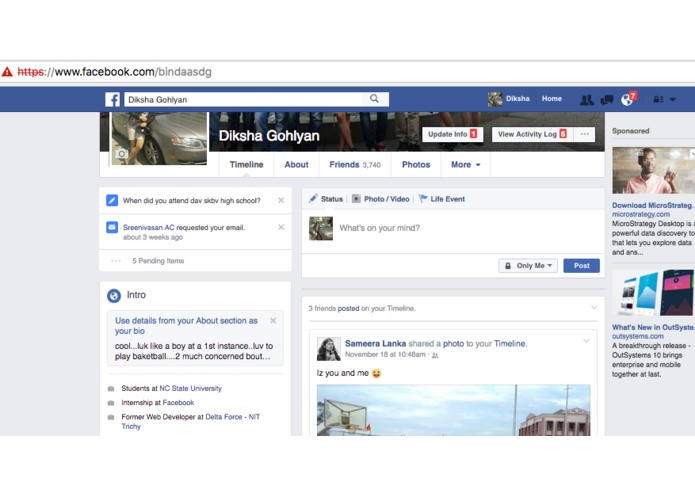695x494 pixels.
Task: Open the friend requests icon
Action: click(587, 100)
